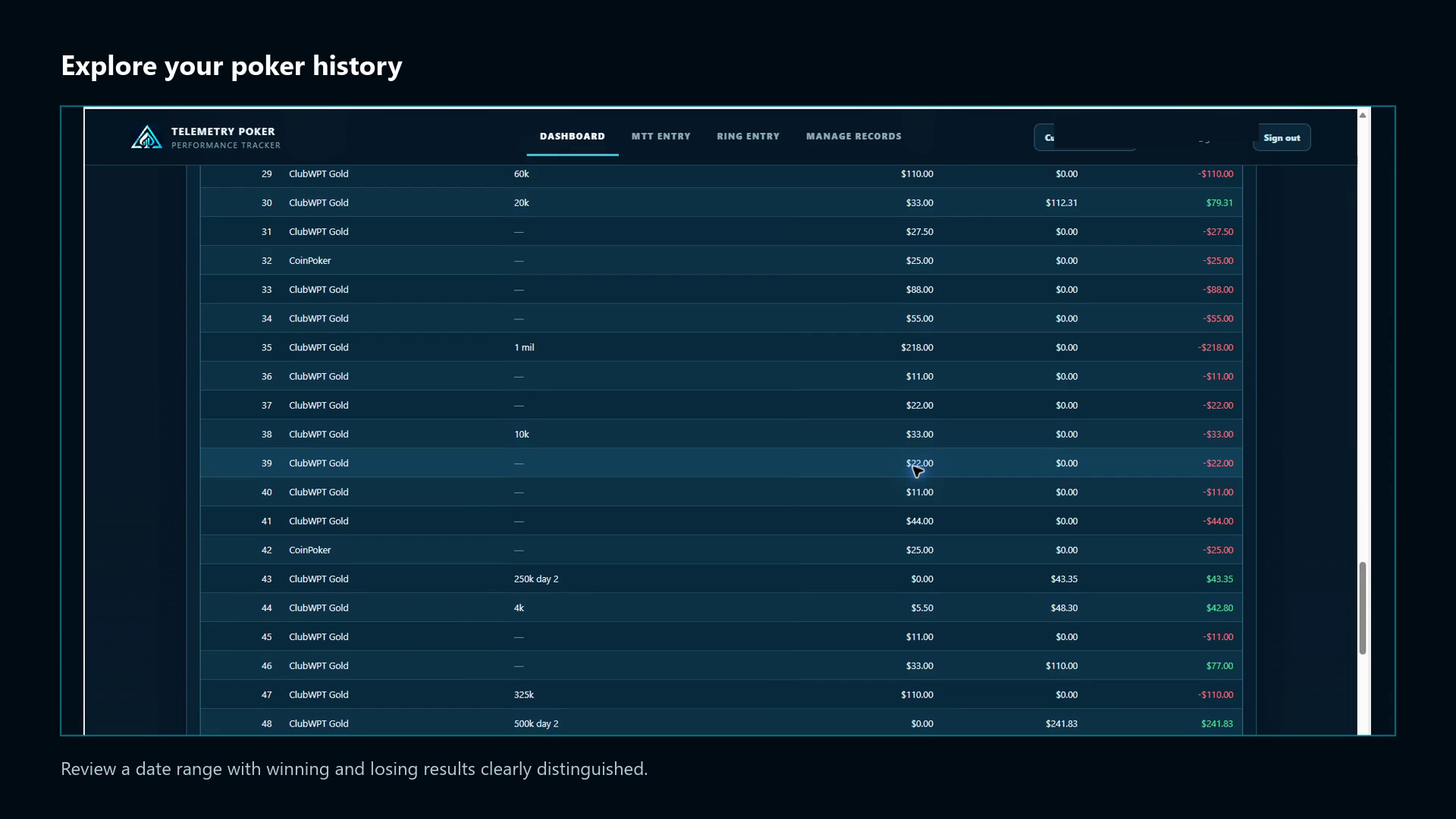The height and width of the screenshot is (819, 1456).
Task: Select the $241.83 cash value in row 48
Action: [x=1062, y=724]
